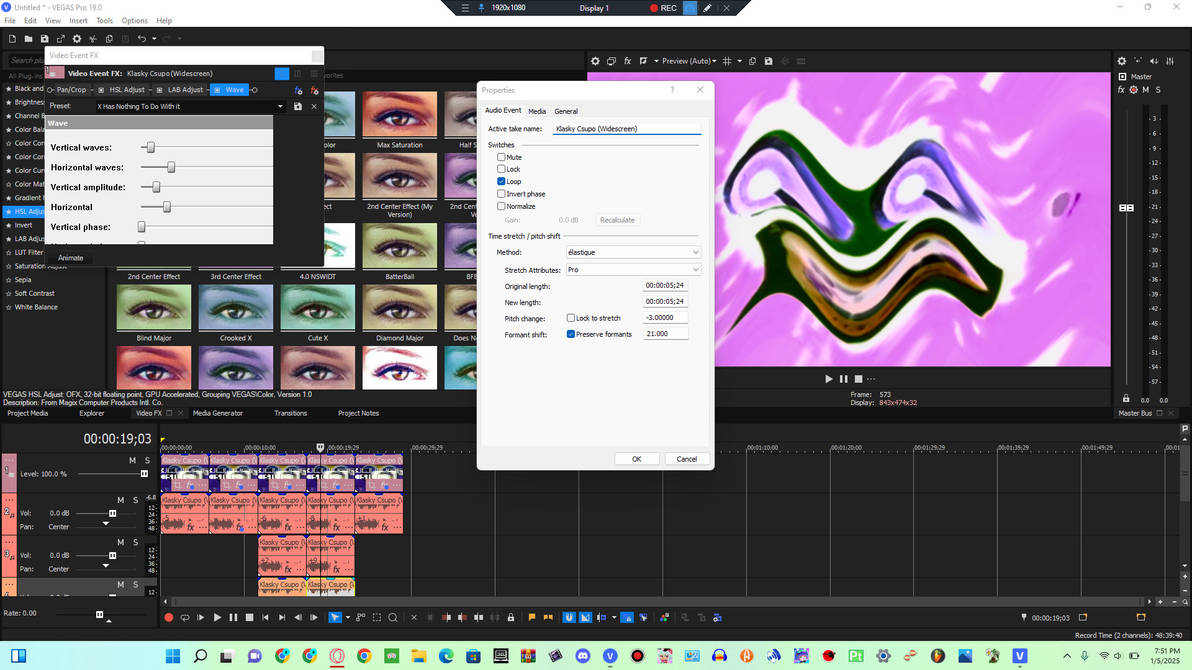1192x670 pixels.
Task: Open Preview Properties gear above the video preview
Action: pyautogui.click(x=595, y=61)
